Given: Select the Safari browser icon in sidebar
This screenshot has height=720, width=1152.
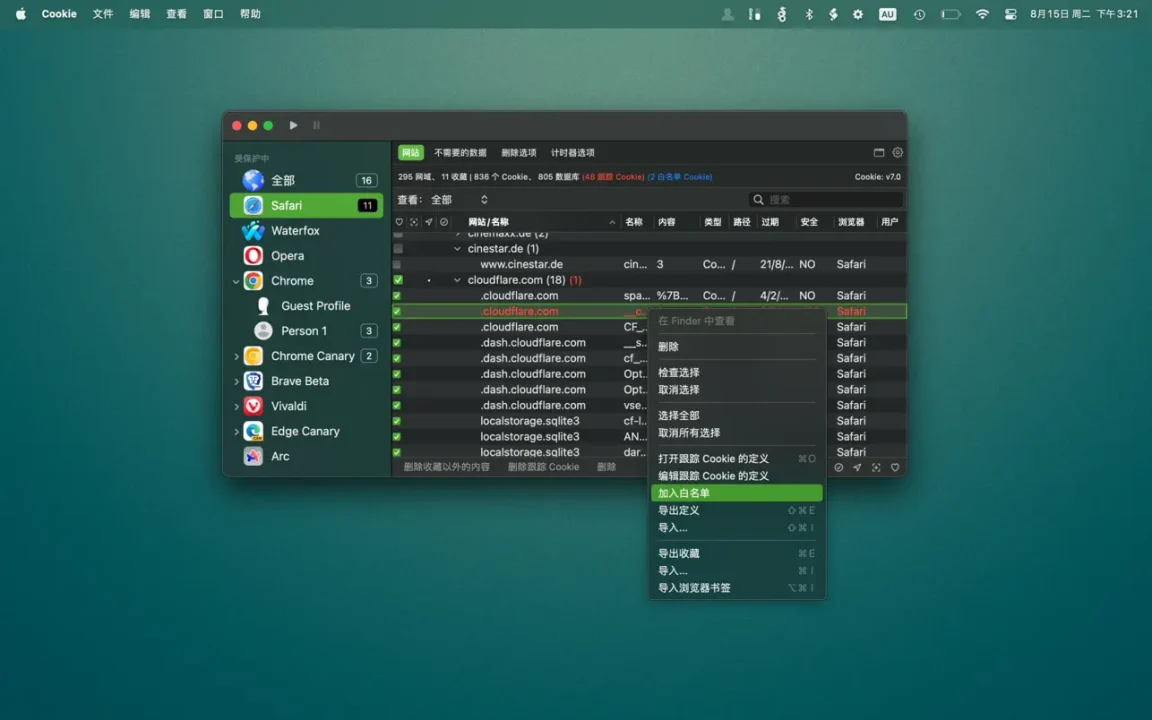Looking at the screenshot, I should pos(253,205).
